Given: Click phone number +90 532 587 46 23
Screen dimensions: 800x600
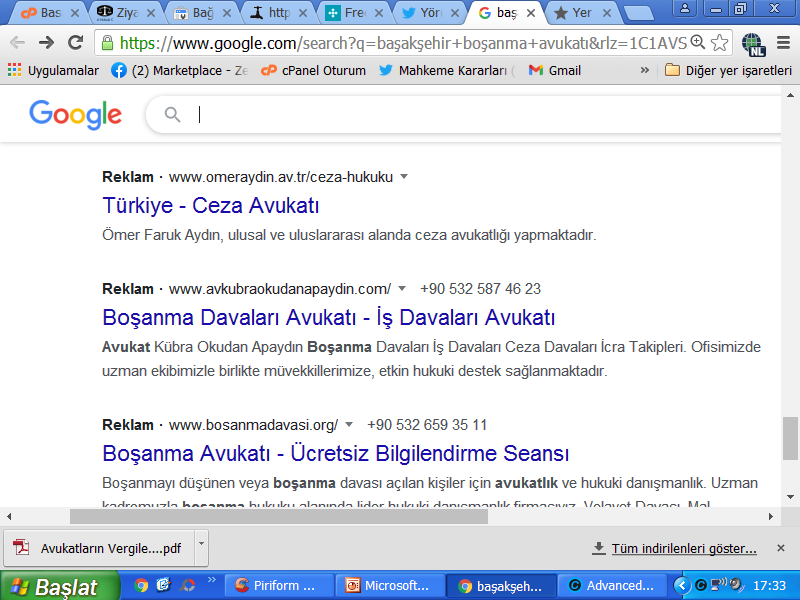Looking at the screenshot, I should click(x=480, y=289).
